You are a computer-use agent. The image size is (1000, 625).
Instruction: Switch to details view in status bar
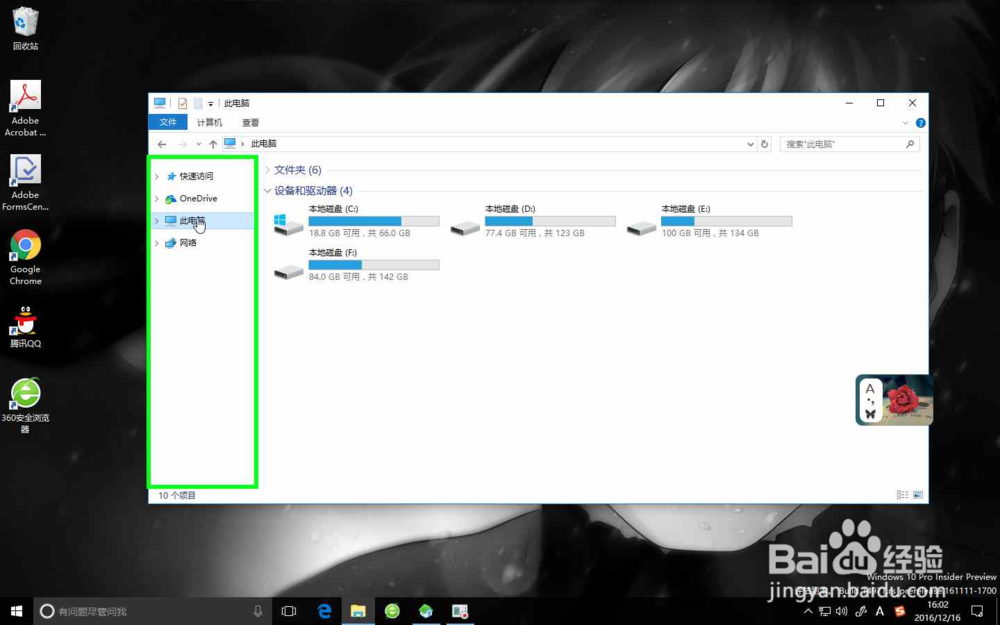pyautogui.click(x=902, y=495)
